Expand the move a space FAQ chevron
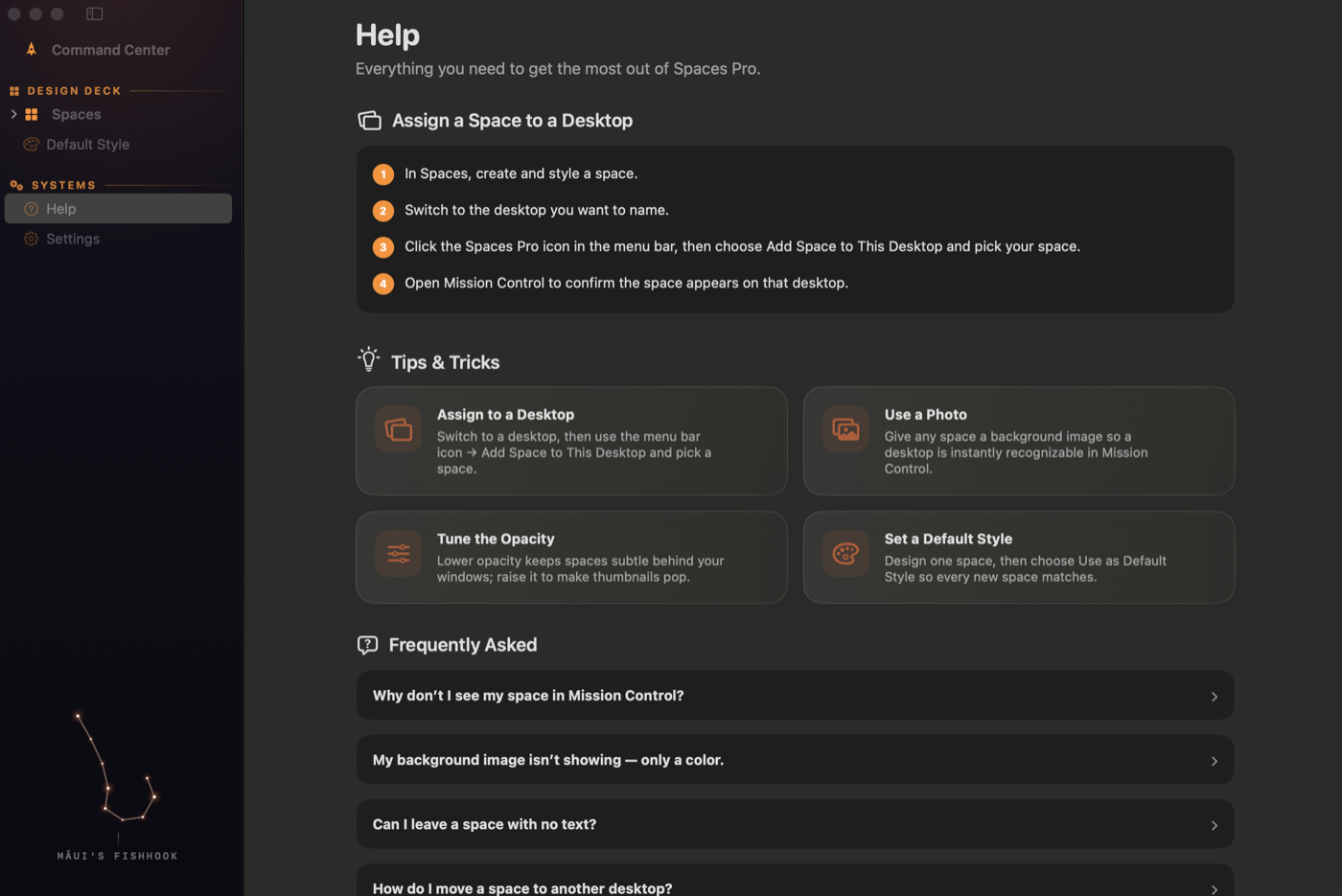Image resolution: width=1342 pixels, height=896 pixels. pyautogui.click(x=1214, y=889)
